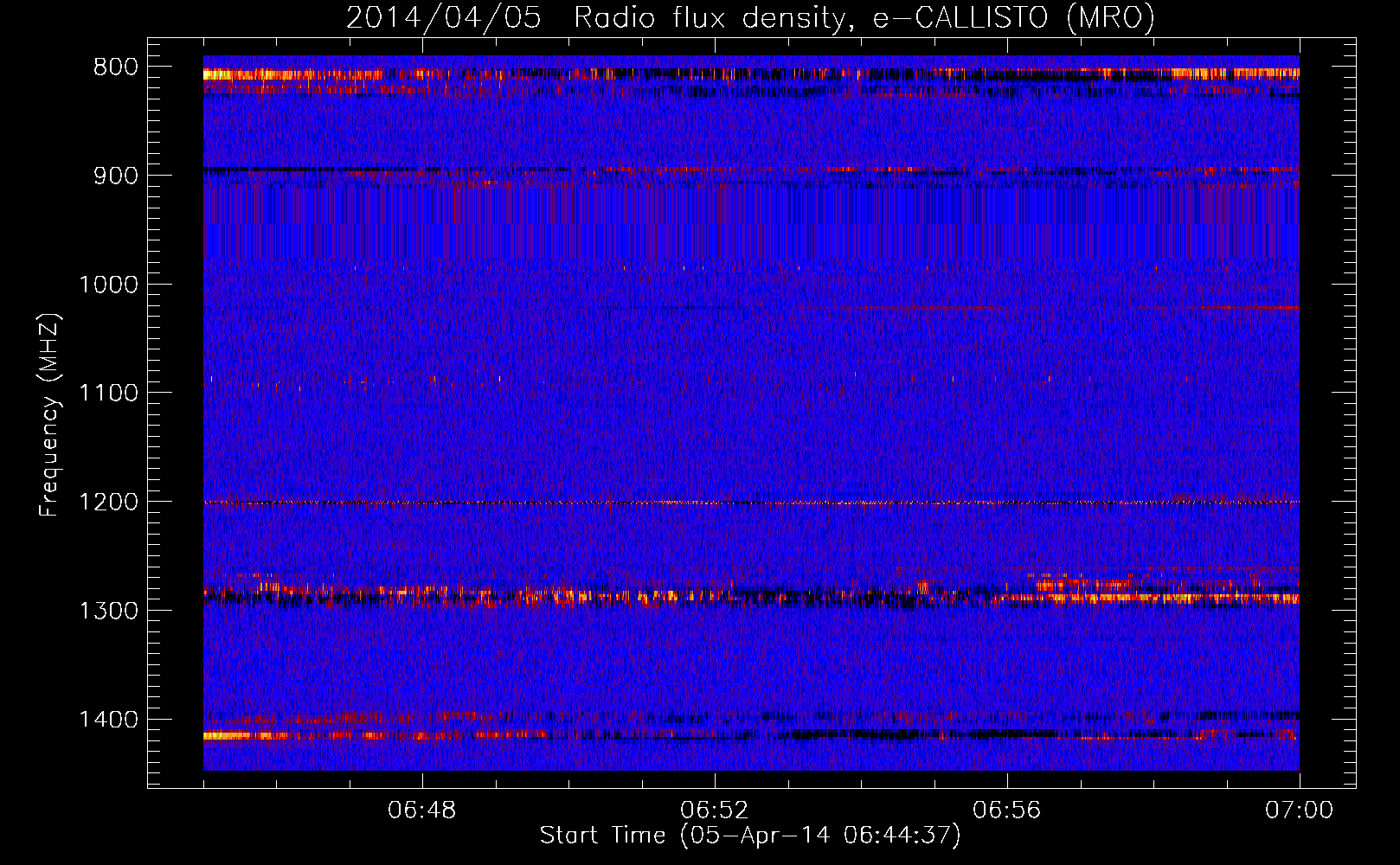The width and height of the screenshot is (1400, 865).
Task: Click the 06:56 time tick label
Action: pos(1007,811)
